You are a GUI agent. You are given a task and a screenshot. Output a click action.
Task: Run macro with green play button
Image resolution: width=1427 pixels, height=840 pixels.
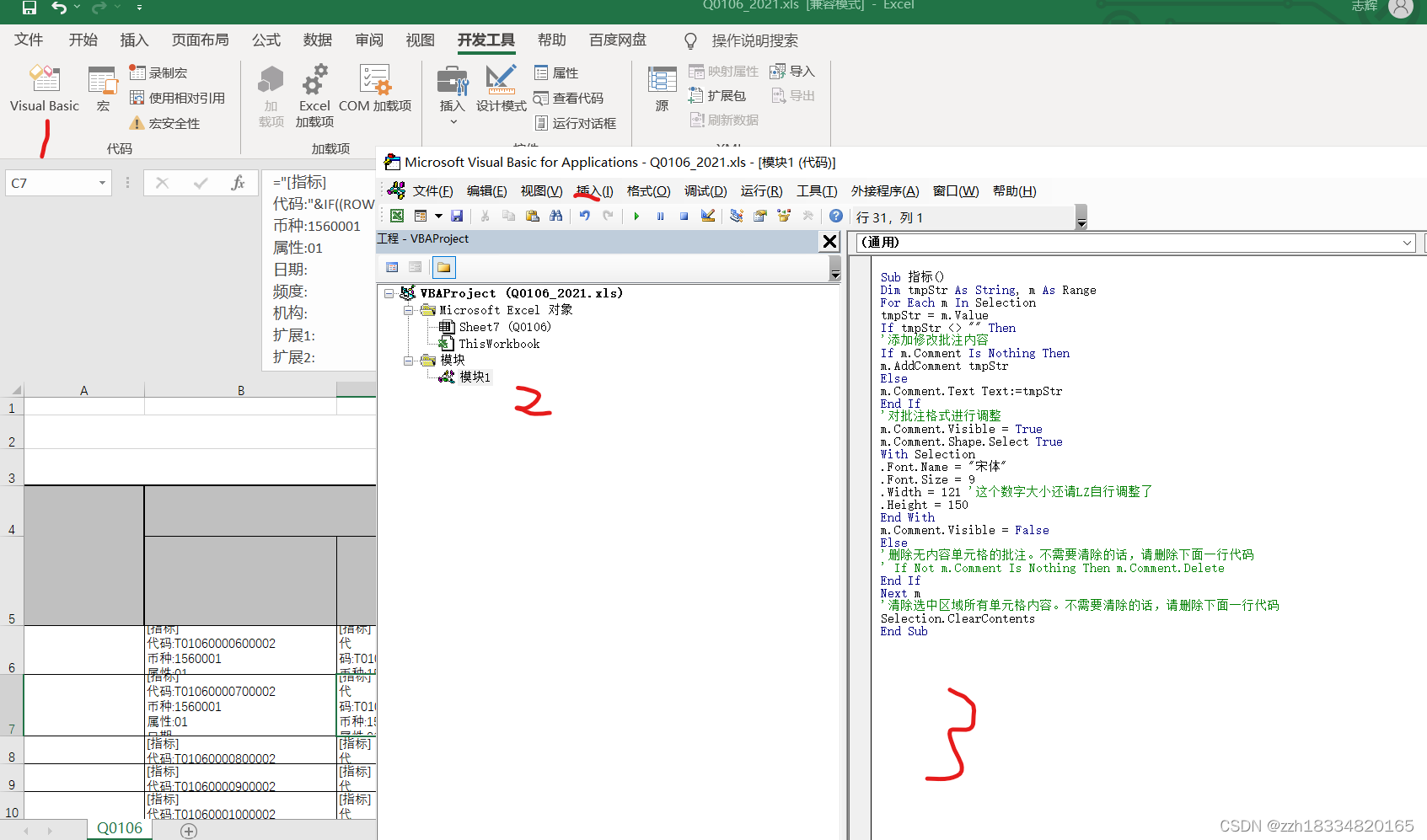[636, 217]
